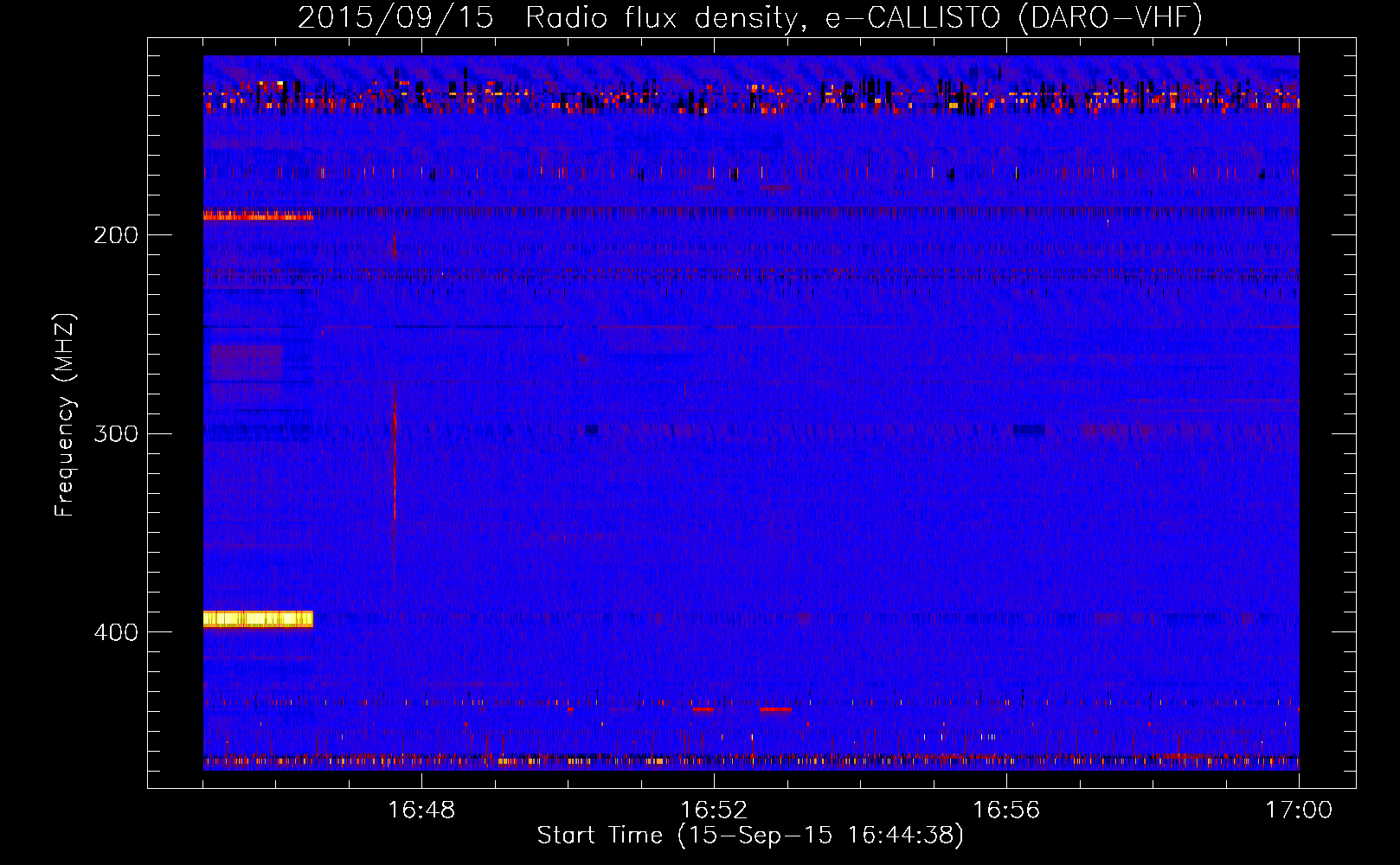Click the "16:52" time tick label
Viewport: 1400px width, 865px height.
click(x=714, y=811)
